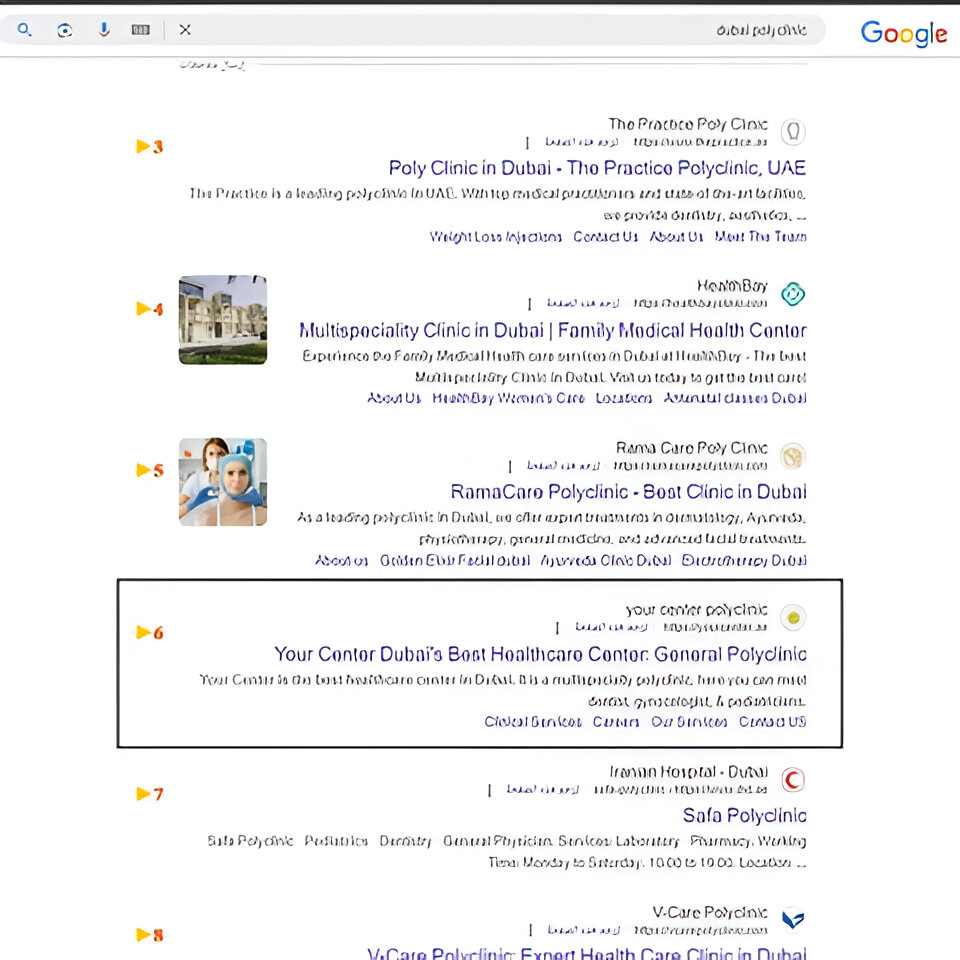The image size is (960, 960).
Task: Click the site name 'Iranian Hospital - Dubai'
Action: click(x=689, y=772)
